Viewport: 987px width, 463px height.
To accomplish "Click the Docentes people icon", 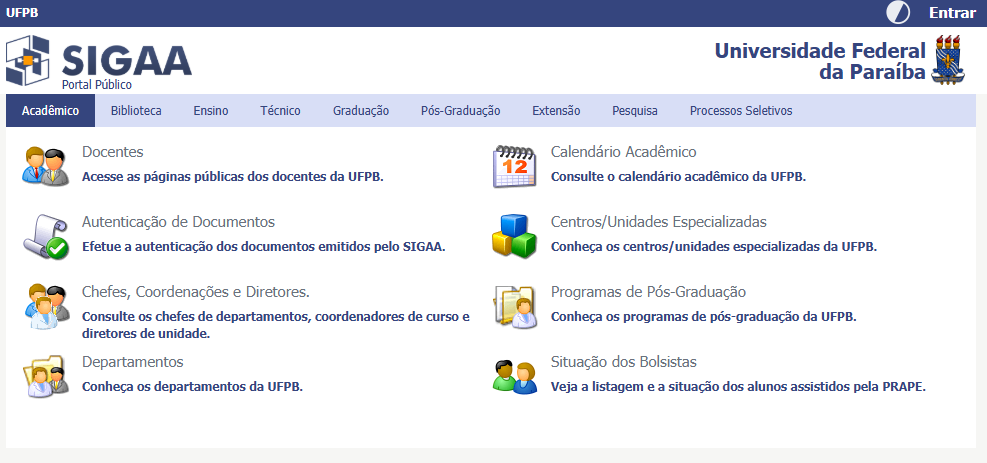I will tap(45, 166).
